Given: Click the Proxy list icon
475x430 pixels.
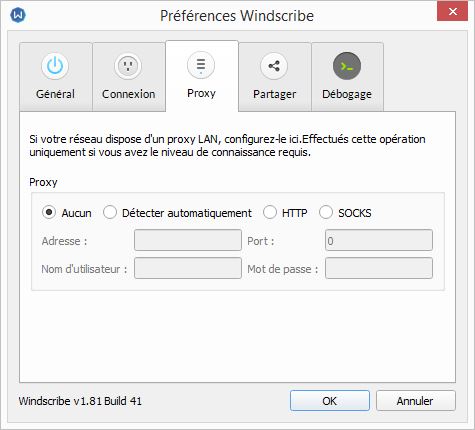Looking at the screenshot, I should pyautogui.click(x=201, y=65).
